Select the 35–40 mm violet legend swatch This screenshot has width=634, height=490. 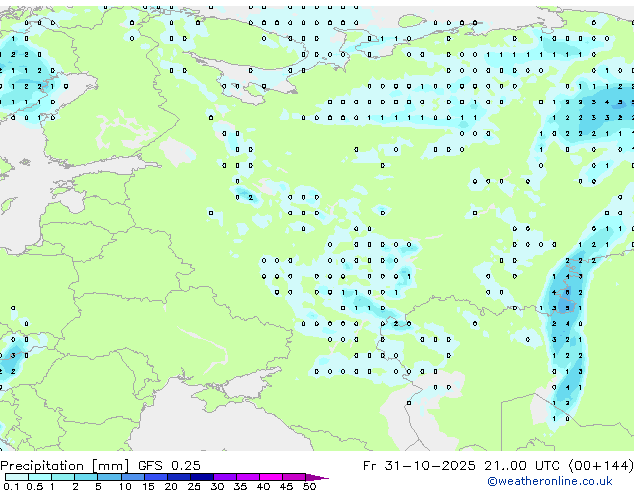pos(248,477)
